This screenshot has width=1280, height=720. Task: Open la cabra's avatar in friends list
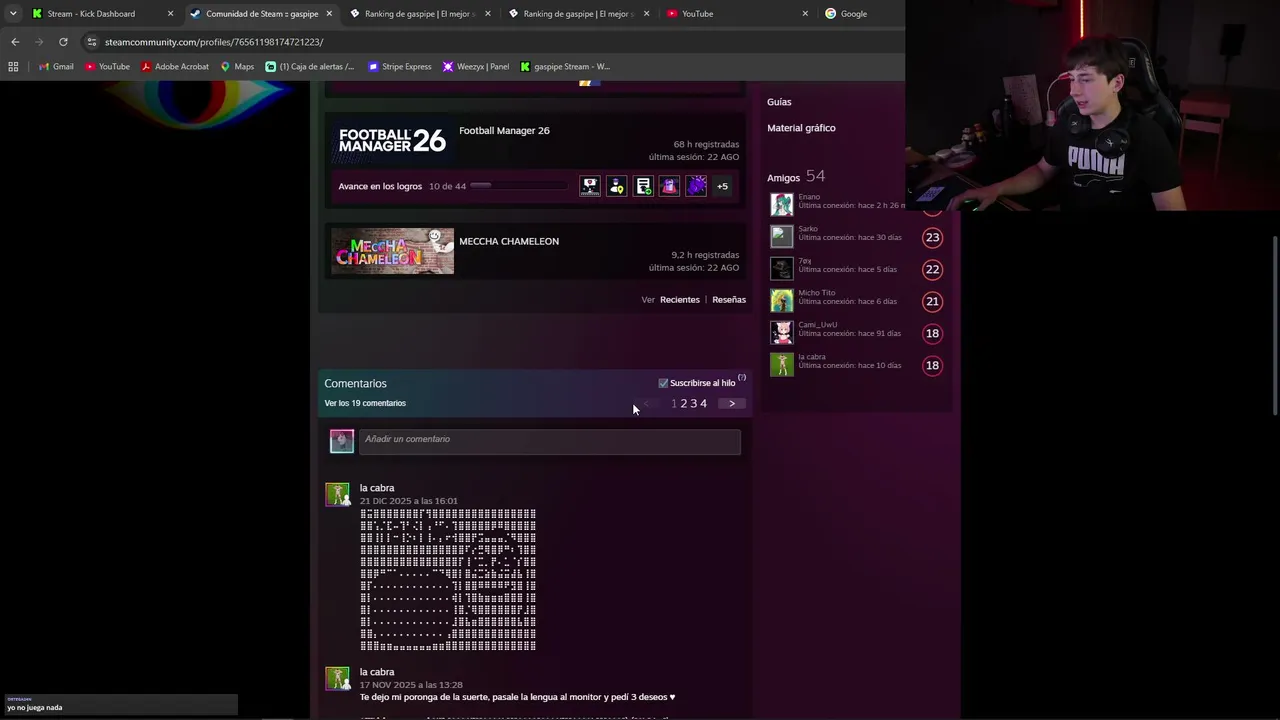pyautogui.click(x=782, y=365)
